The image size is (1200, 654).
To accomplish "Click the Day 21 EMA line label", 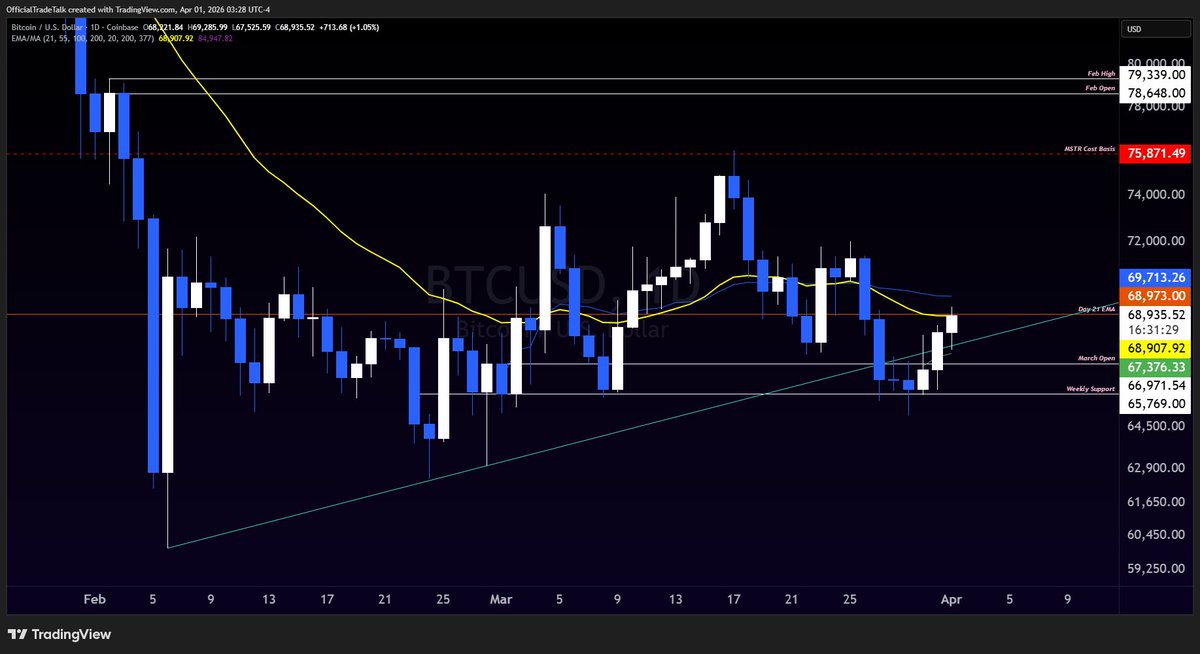I will 1097,310.
